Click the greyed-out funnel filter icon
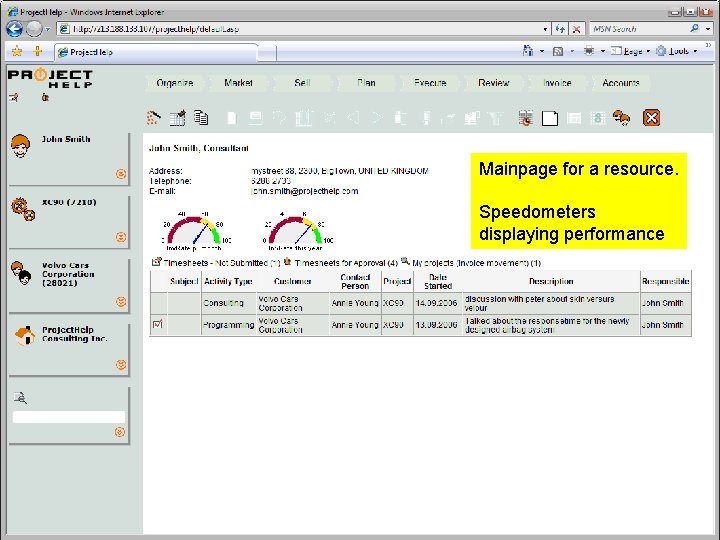The image size is (720, 540). [495, 118]
